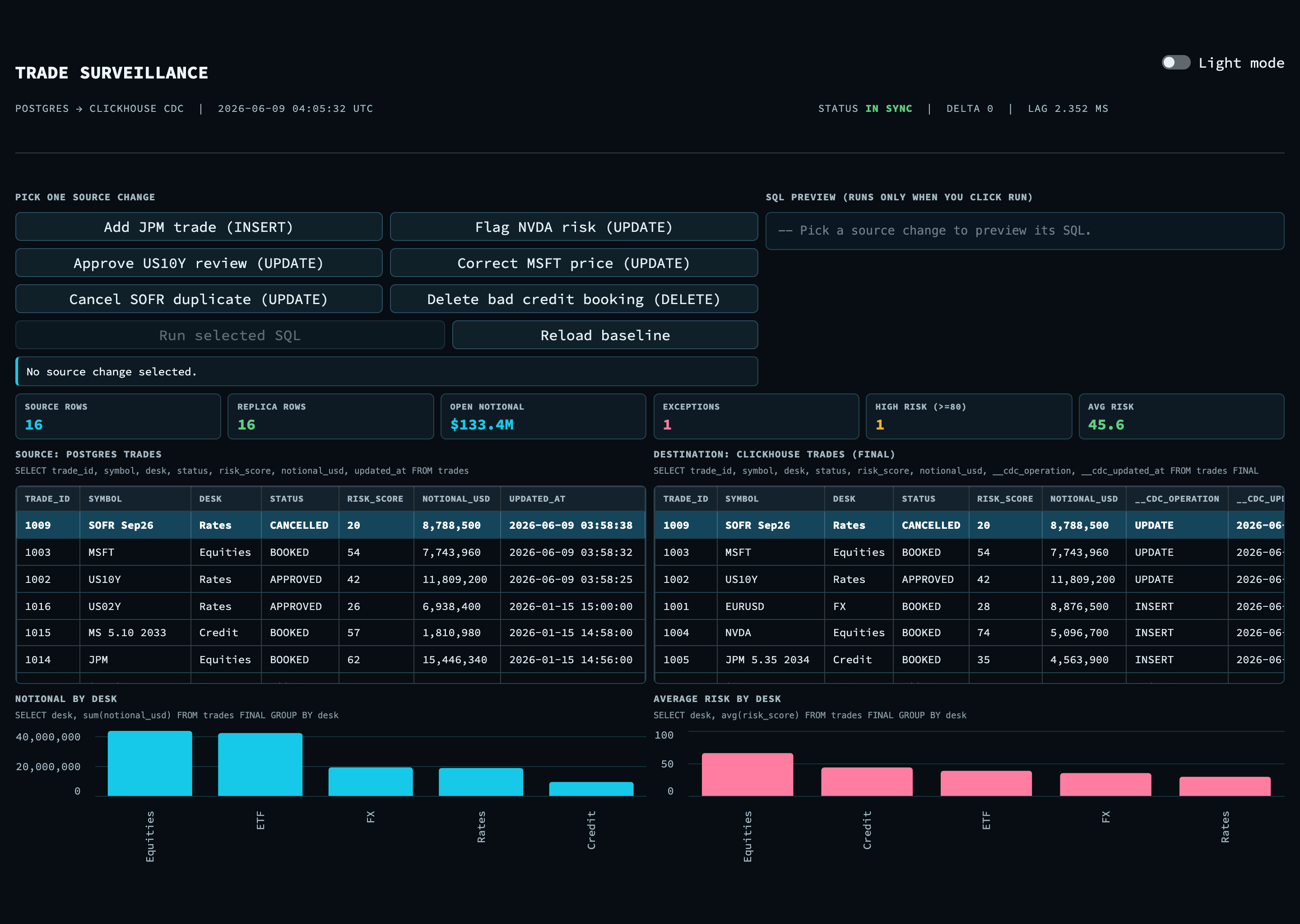
Task: Click source table DESK column header
Action: point(226,499)
